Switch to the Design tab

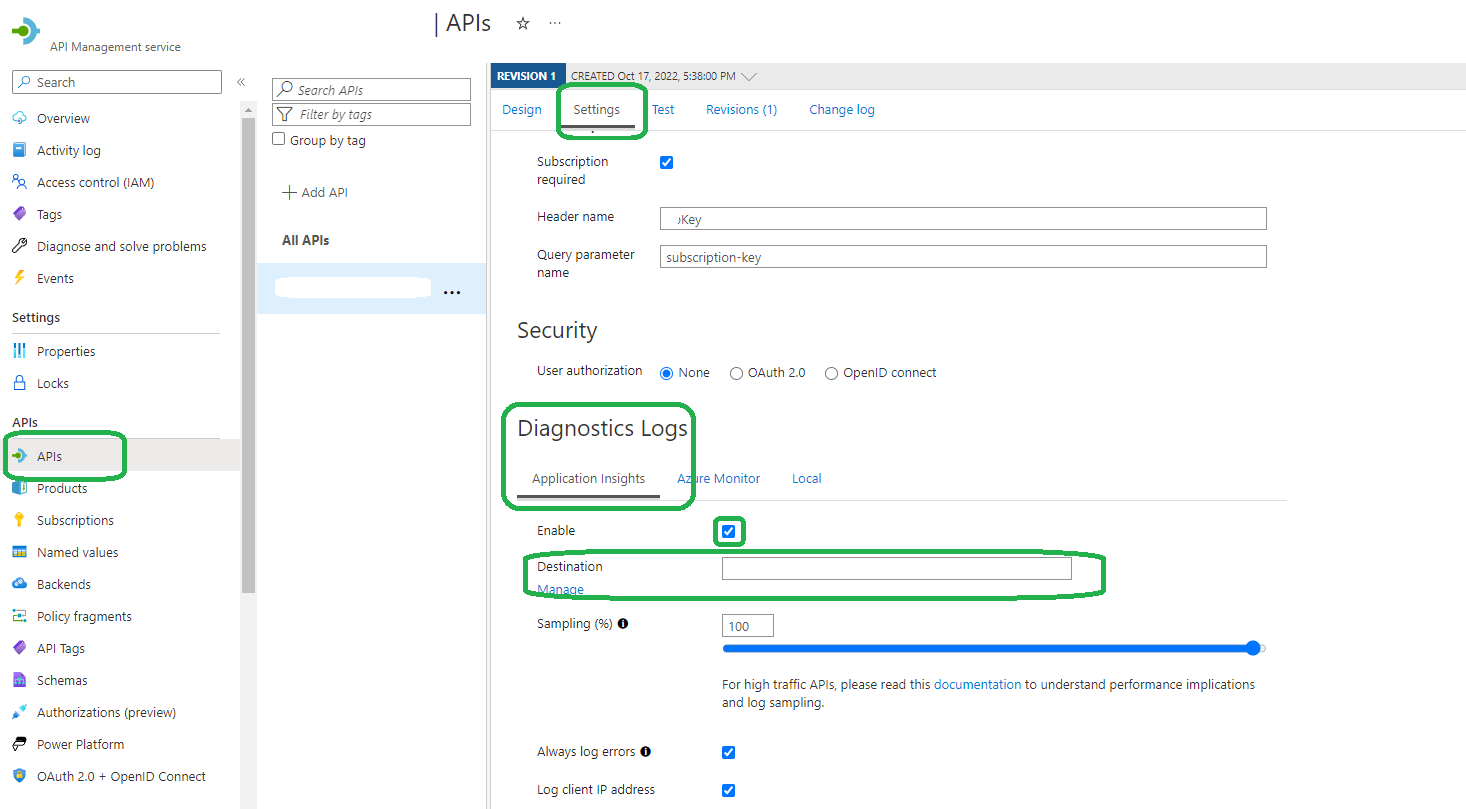click(x=522, y=110)
